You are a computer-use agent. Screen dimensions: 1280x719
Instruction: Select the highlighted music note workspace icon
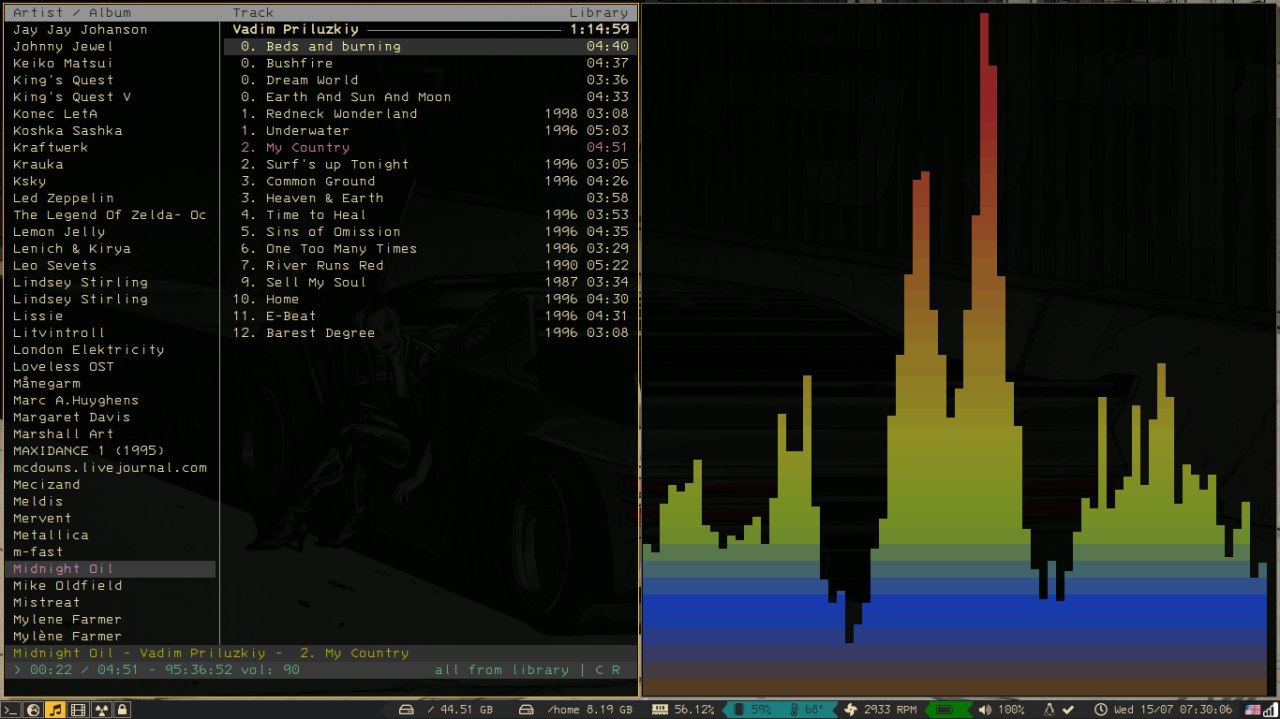[x=56, y=710]
